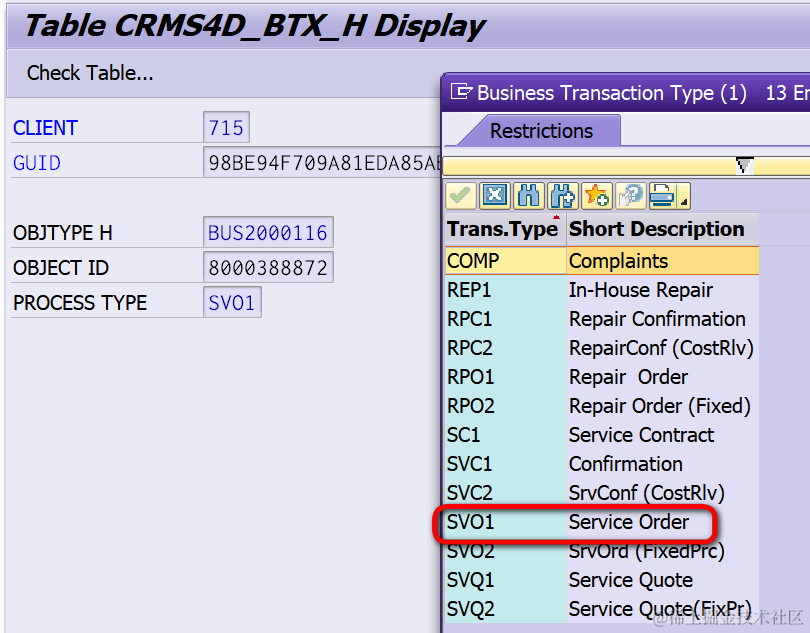Add to personal value list star icon

597,196
